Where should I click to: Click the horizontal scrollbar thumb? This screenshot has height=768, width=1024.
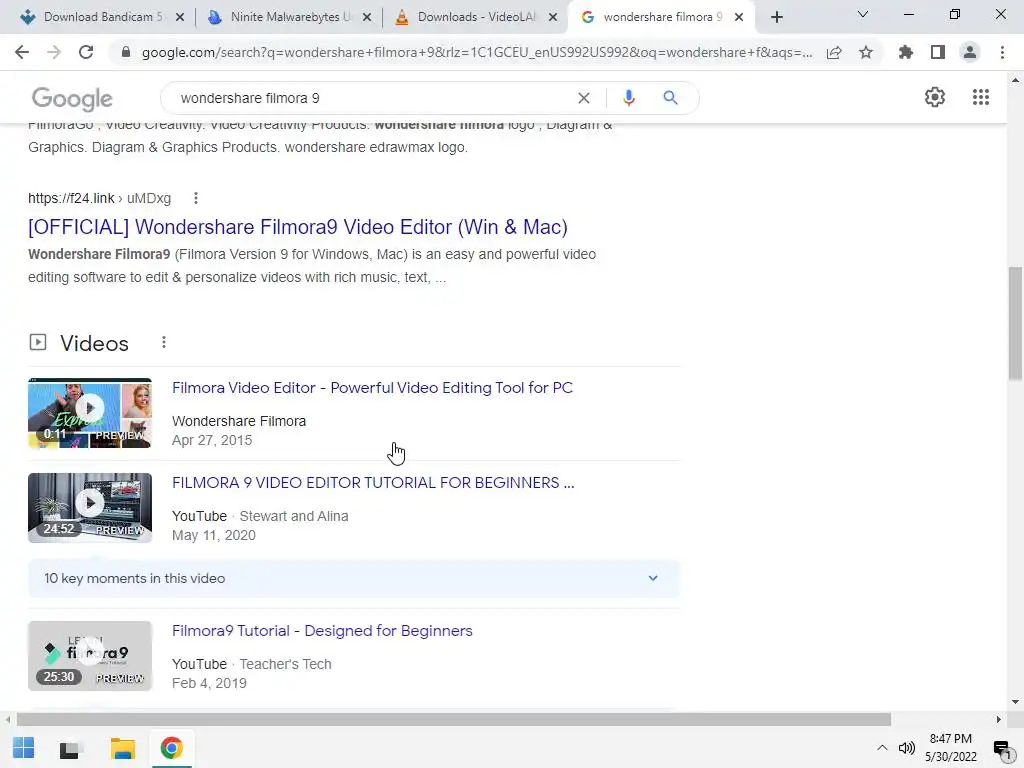454,720
